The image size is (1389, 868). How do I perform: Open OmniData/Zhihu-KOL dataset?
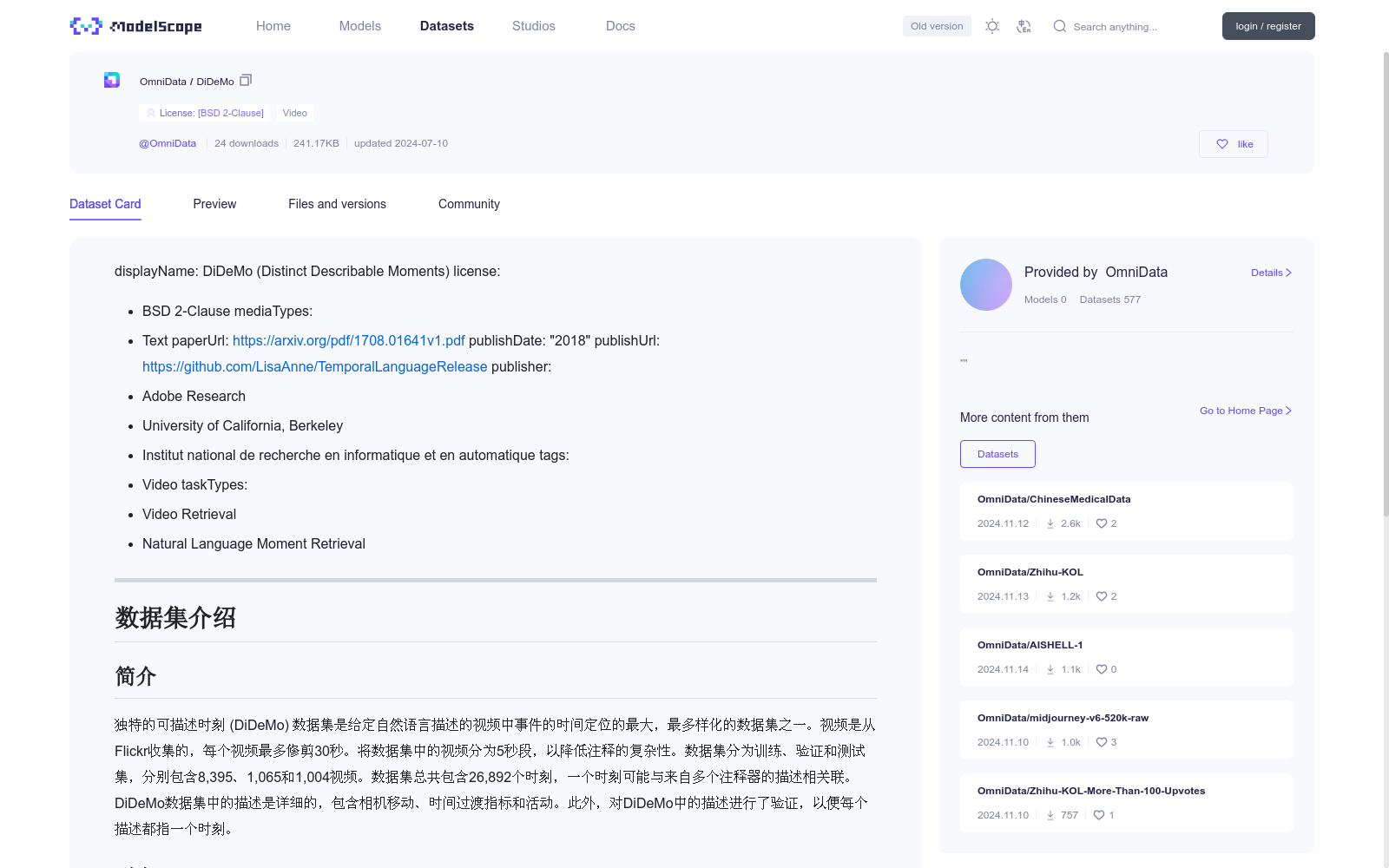[1030, 572]
